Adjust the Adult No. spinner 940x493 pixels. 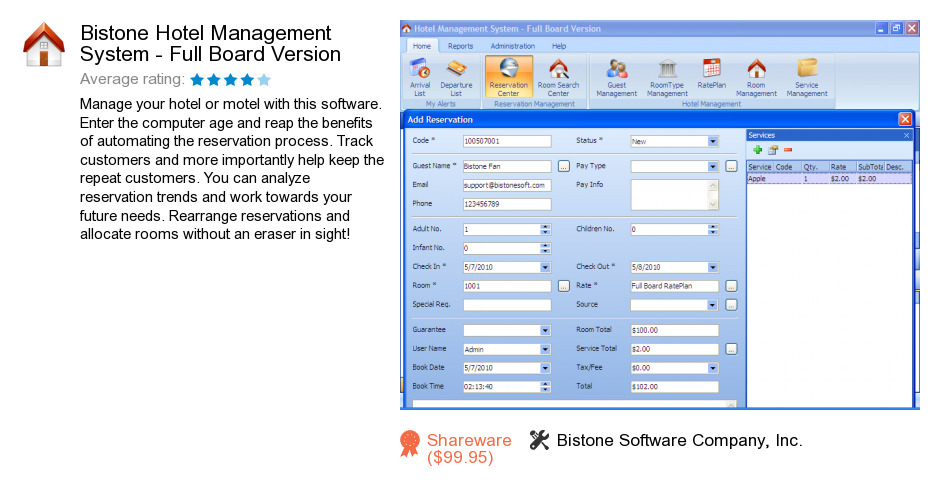click(x=545, y=230)
